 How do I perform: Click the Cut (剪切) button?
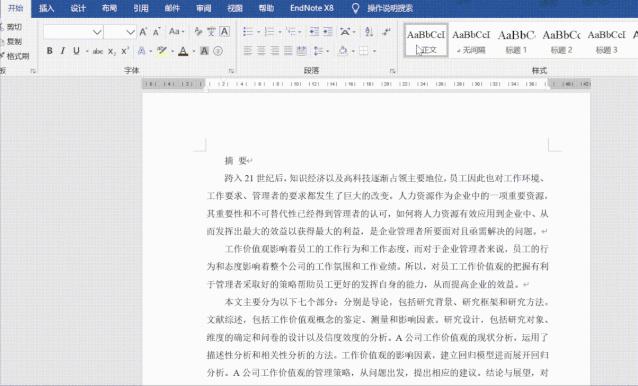coord(11,27)
